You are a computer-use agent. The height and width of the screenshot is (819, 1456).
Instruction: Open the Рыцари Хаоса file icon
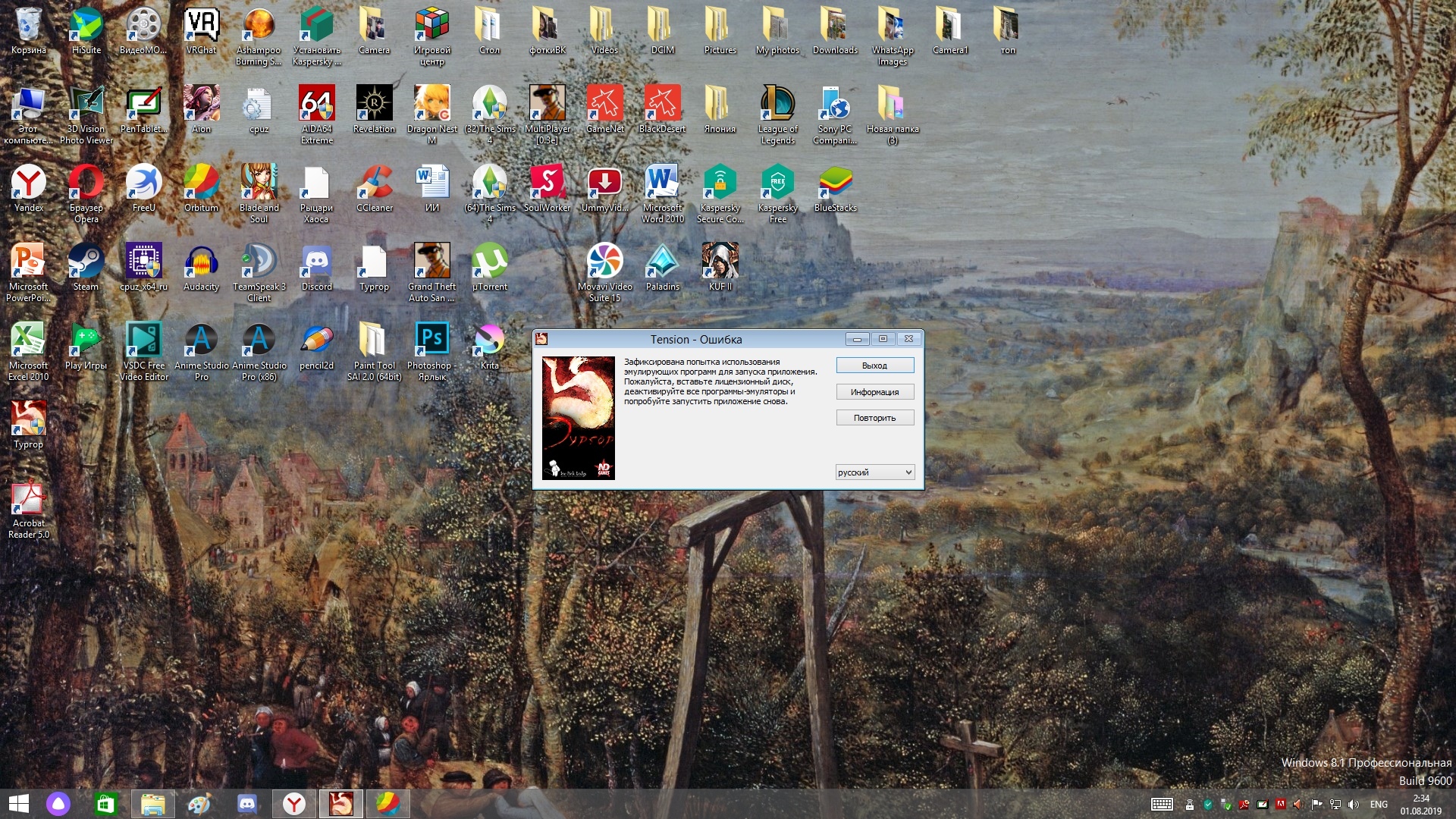click(316, 193)
